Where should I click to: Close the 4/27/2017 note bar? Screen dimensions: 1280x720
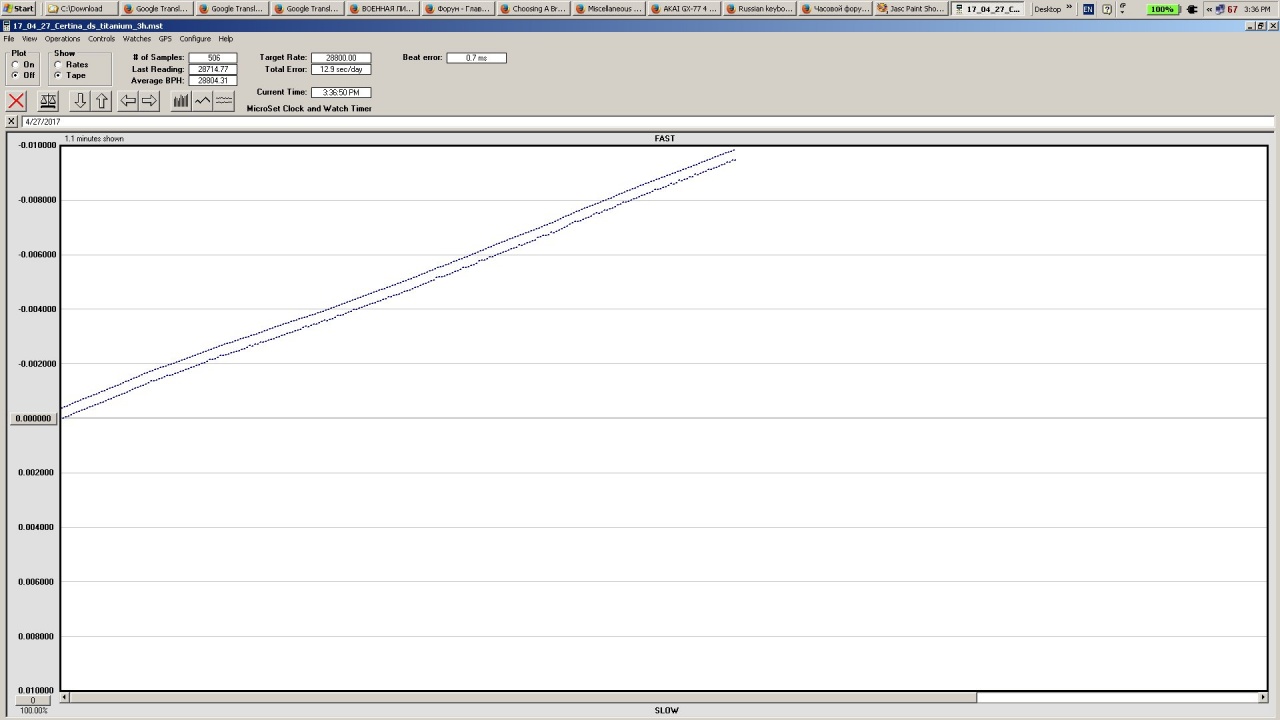(x=11, y=121)
